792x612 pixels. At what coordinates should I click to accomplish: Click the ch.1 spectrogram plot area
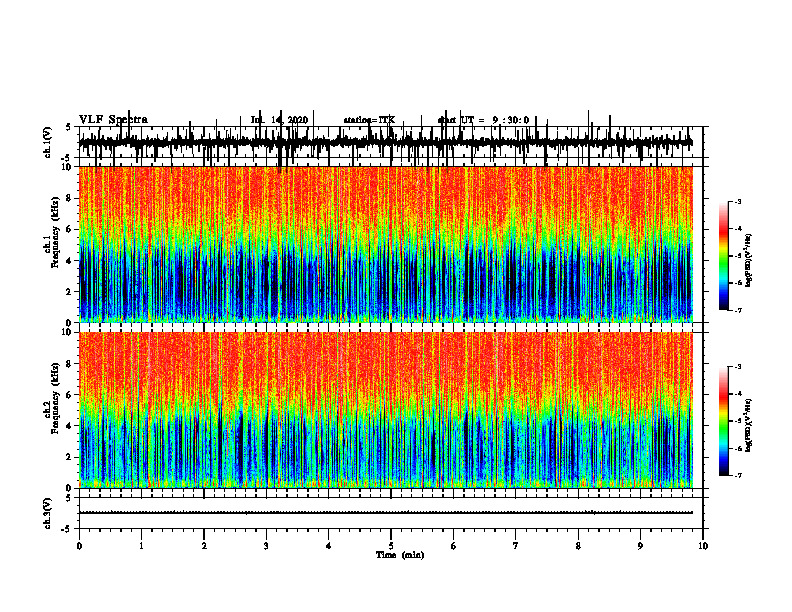coord(386,244)
